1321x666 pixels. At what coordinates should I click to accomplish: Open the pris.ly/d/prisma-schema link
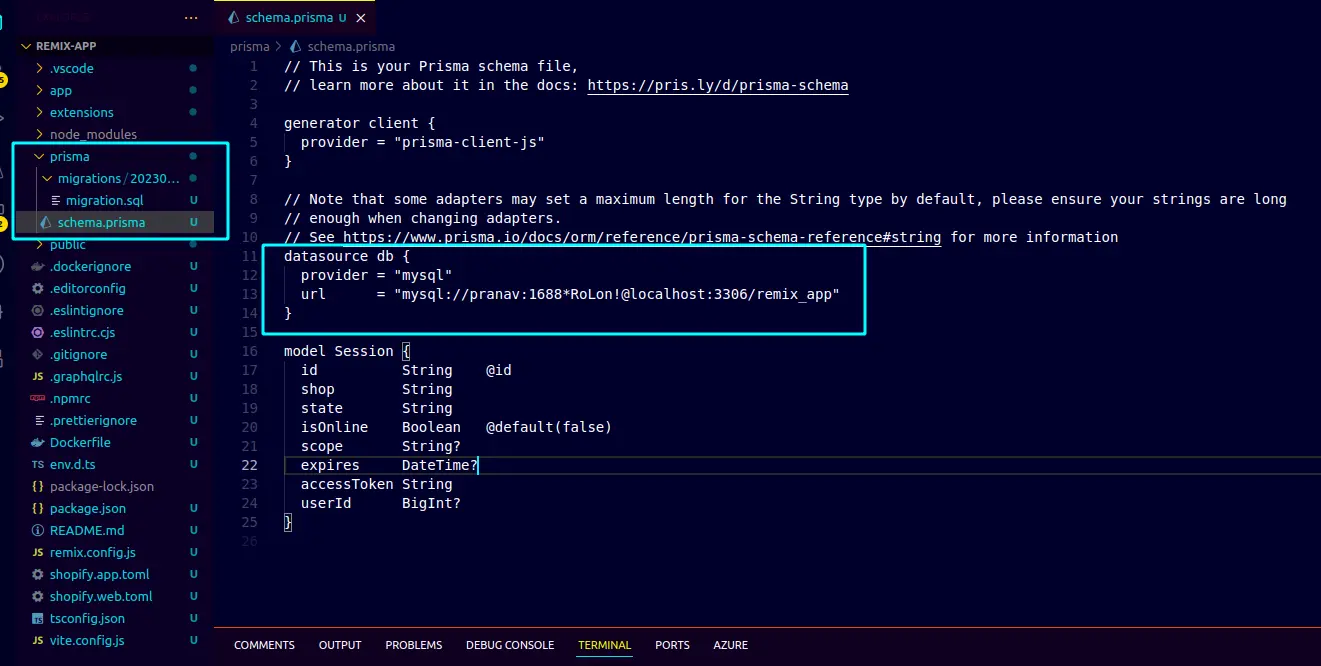click(718, 85)
